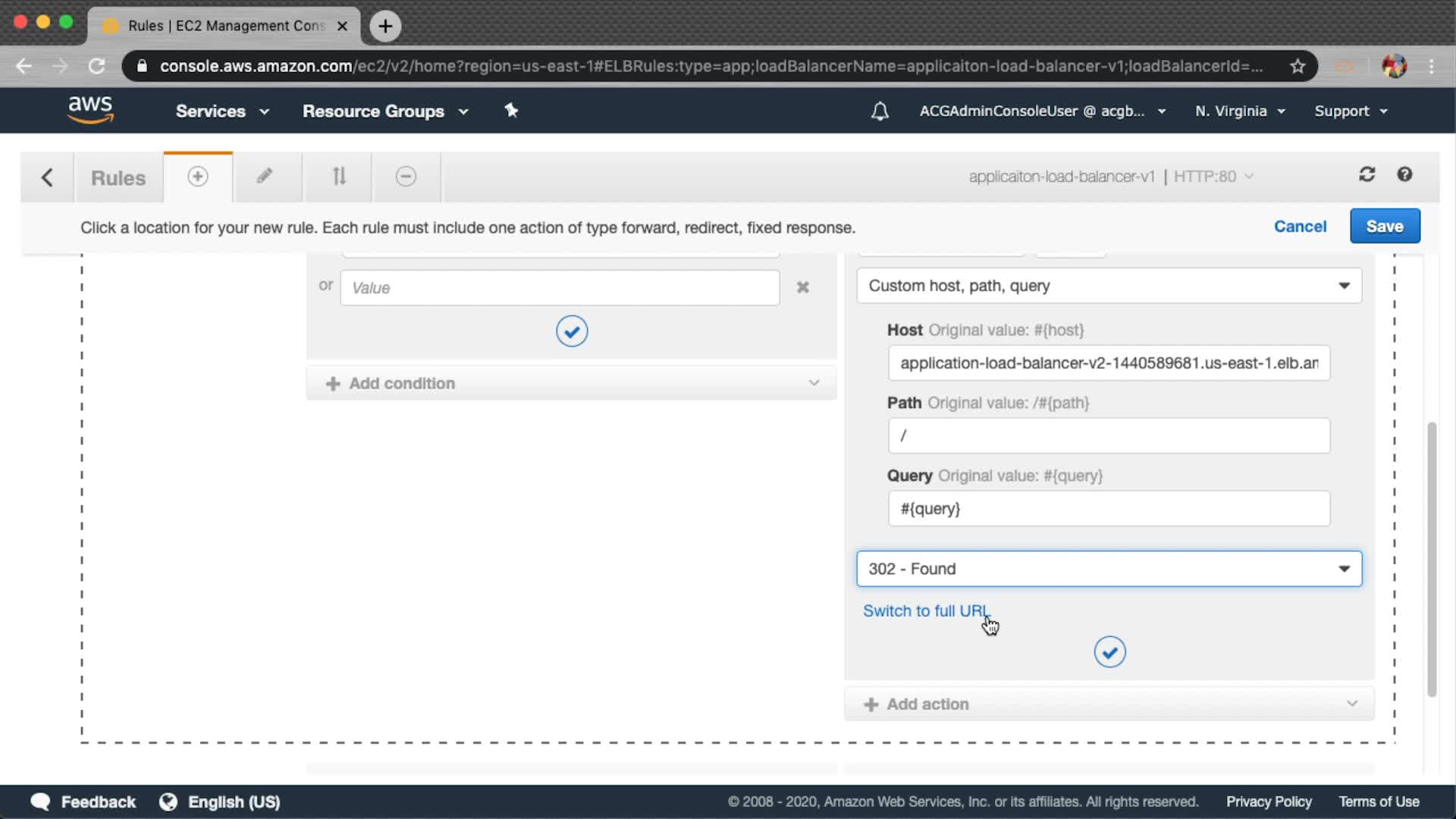Open the help question mark icon
This screenshot has height=819, width=1456.
[x=1404, y=175]
